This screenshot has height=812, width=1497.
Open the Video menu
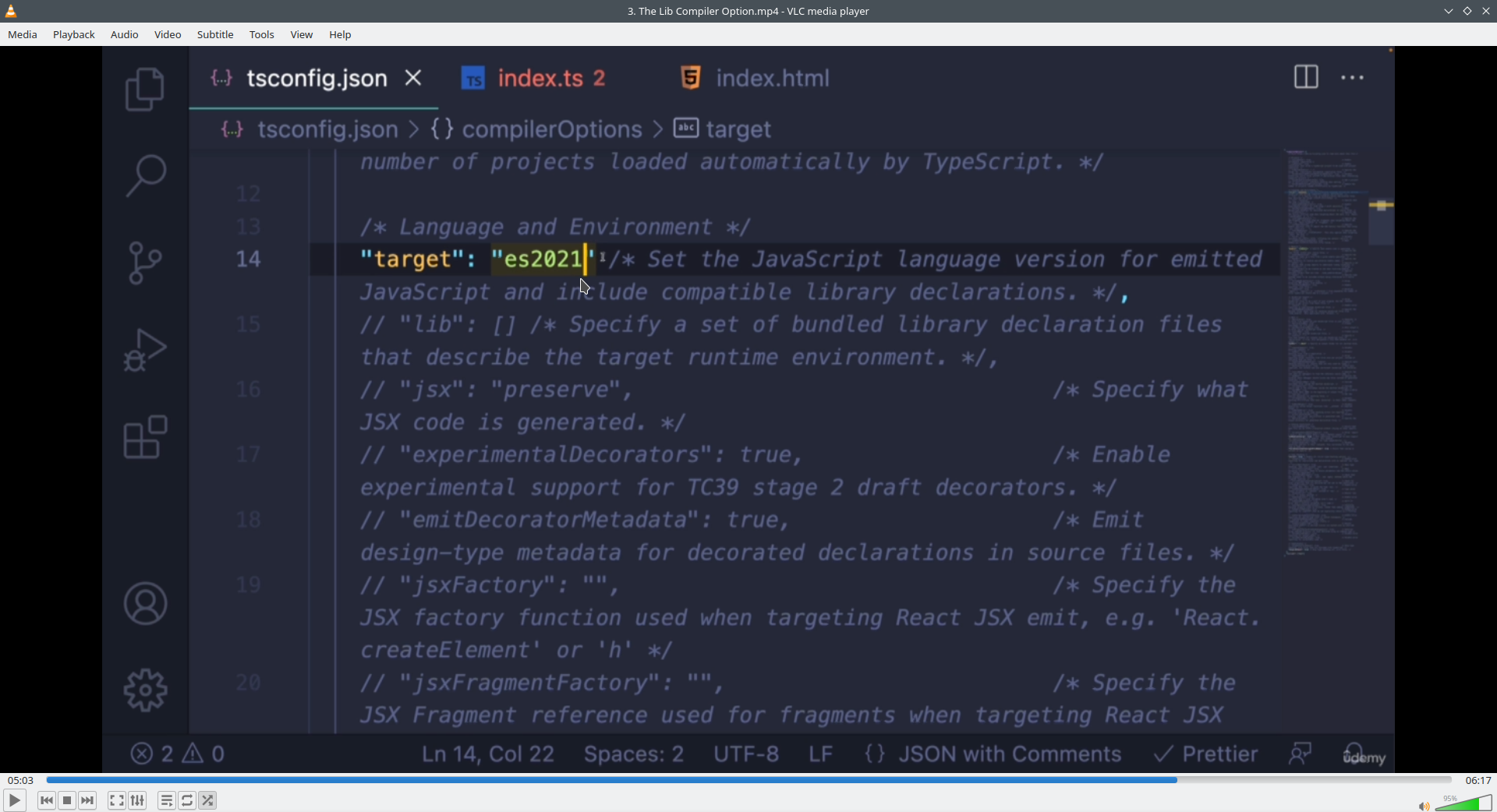coord(168,35)
